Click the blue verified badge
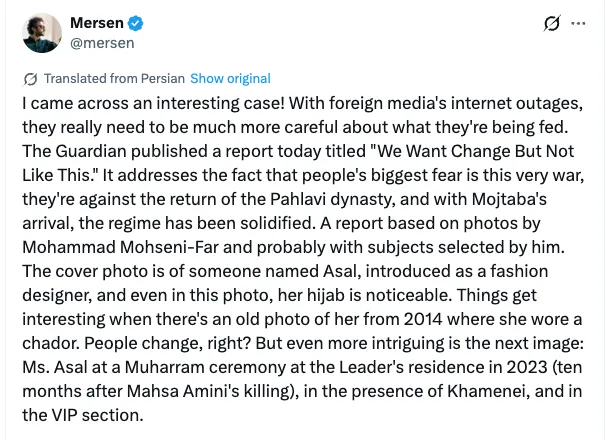 [x=144, y=23]
